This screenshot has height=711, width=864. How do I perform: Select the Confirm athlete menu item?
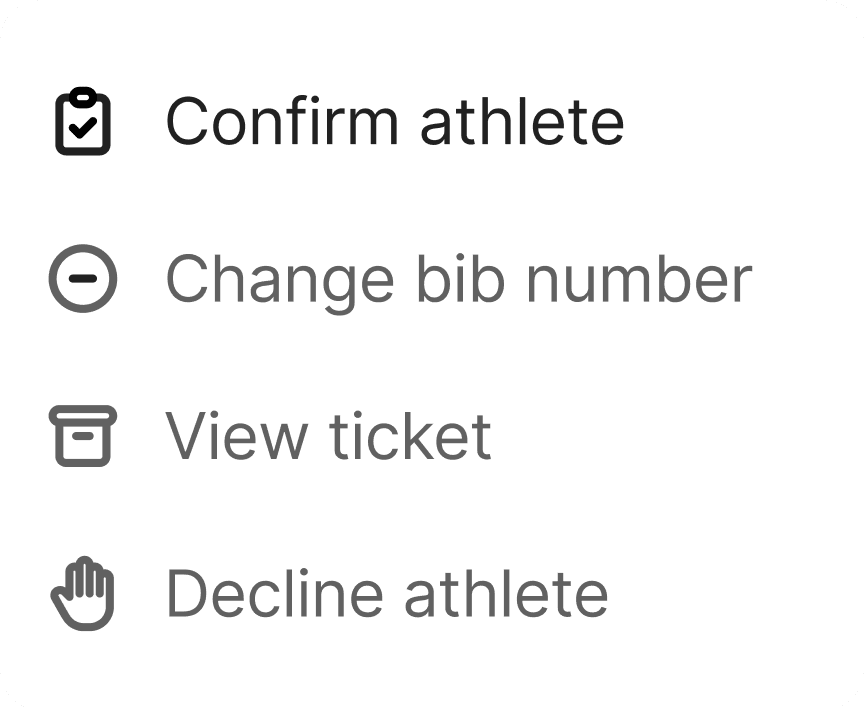pyautogui.click(x=394, y=122)
